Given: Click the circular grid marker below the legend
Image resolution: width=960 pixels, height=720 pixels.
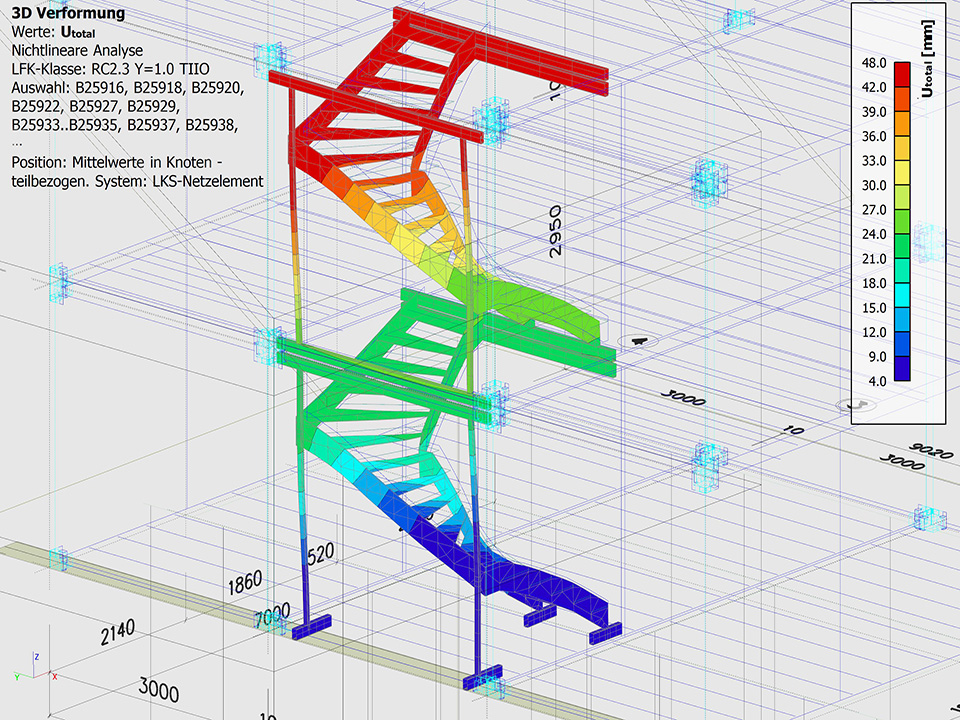Looking at the screenshot, I should [855, 405].
